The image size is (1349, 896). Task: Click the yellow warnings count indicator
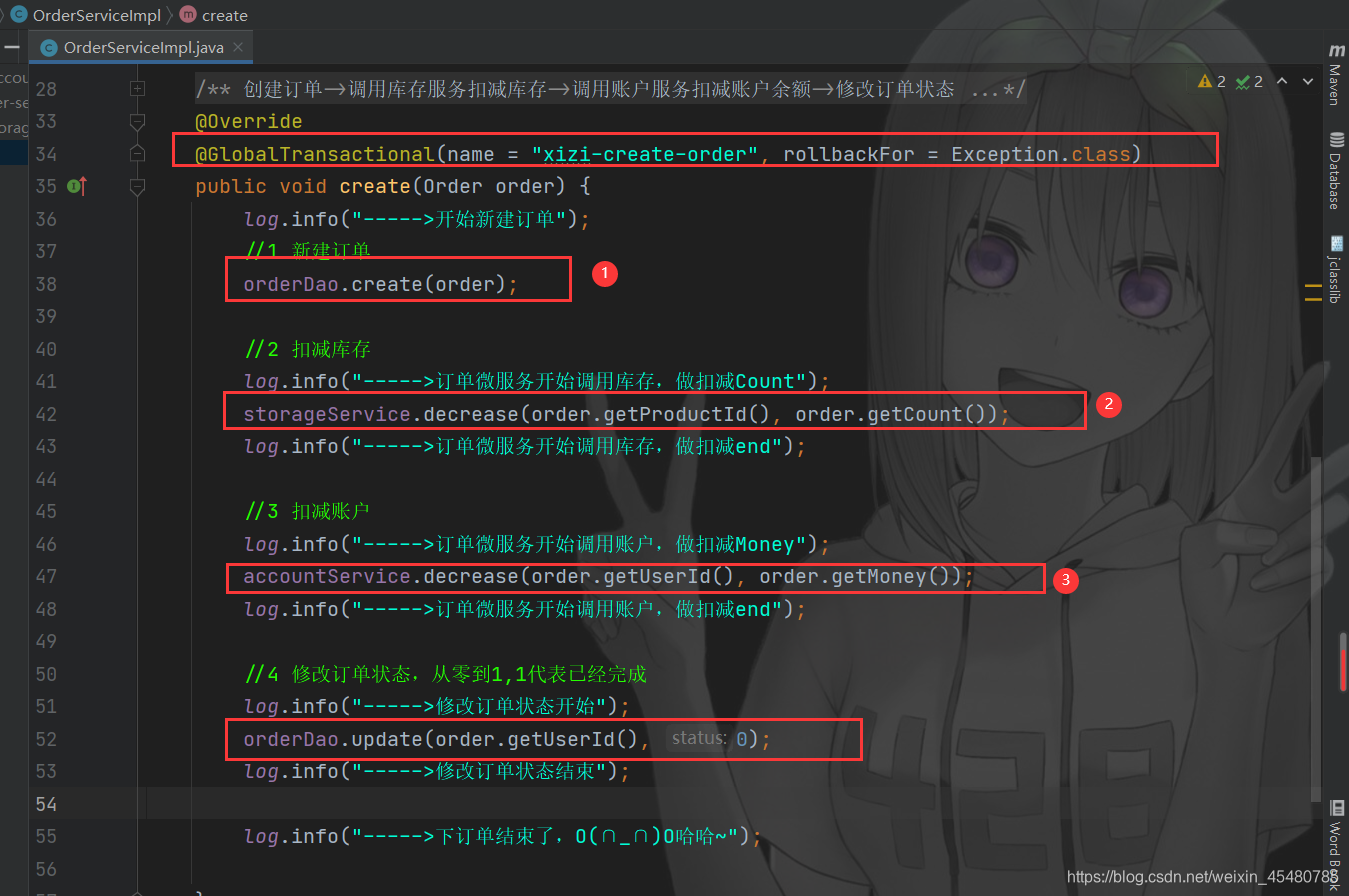pos(1212,82)
